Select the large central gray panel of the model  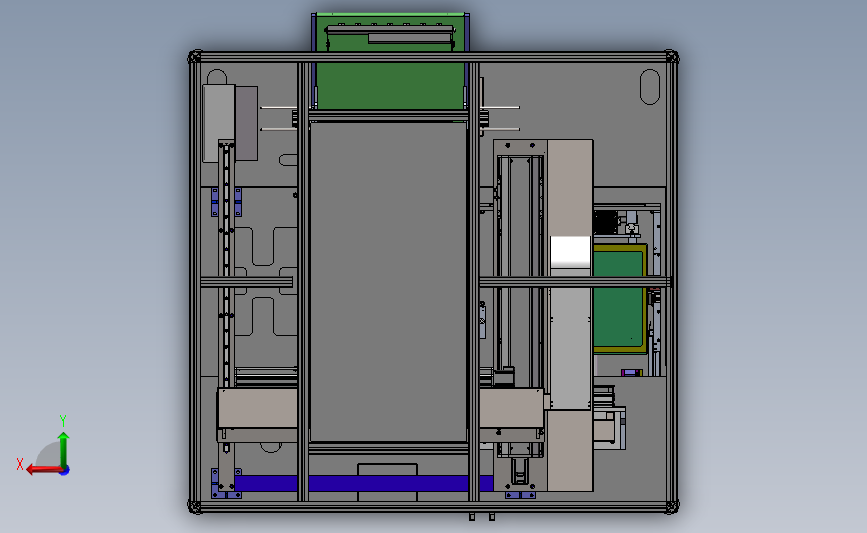388,282
